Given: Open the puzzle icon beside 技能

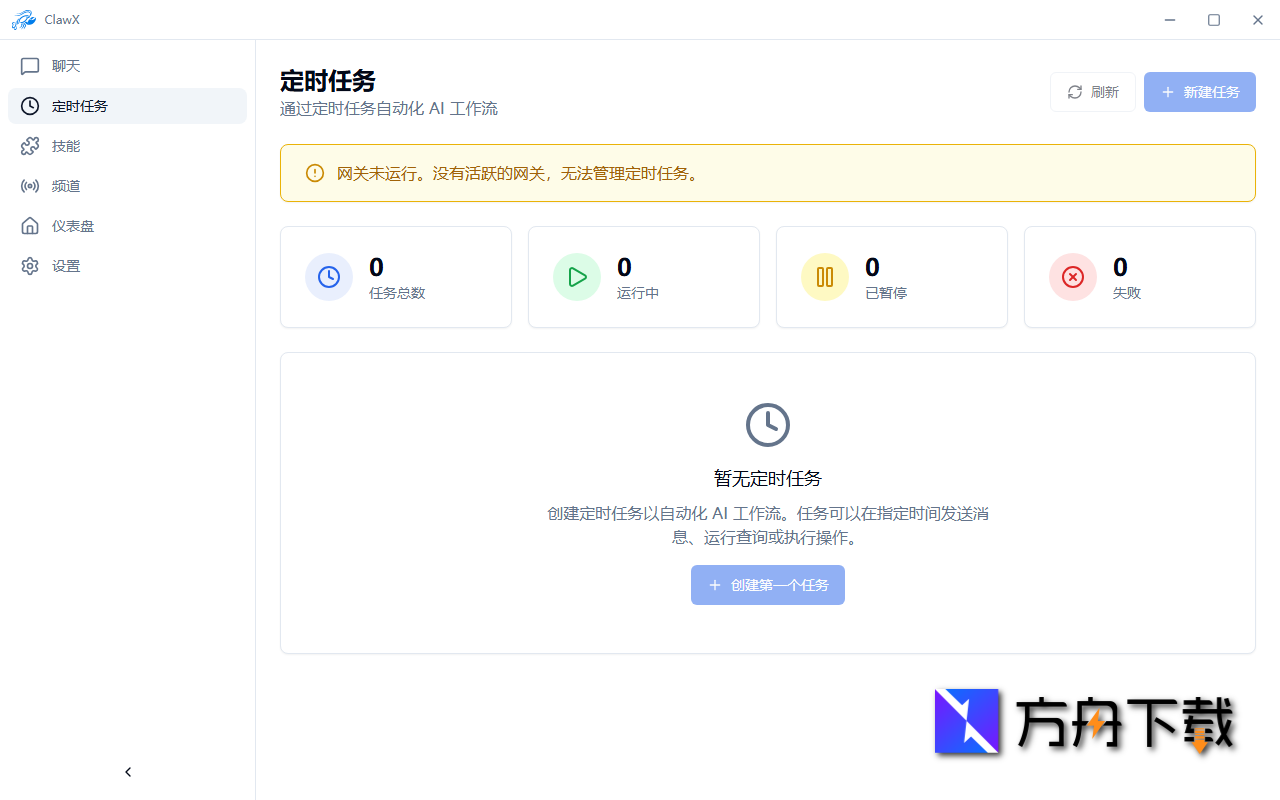Looking at the screenshot, I should 30,146.
